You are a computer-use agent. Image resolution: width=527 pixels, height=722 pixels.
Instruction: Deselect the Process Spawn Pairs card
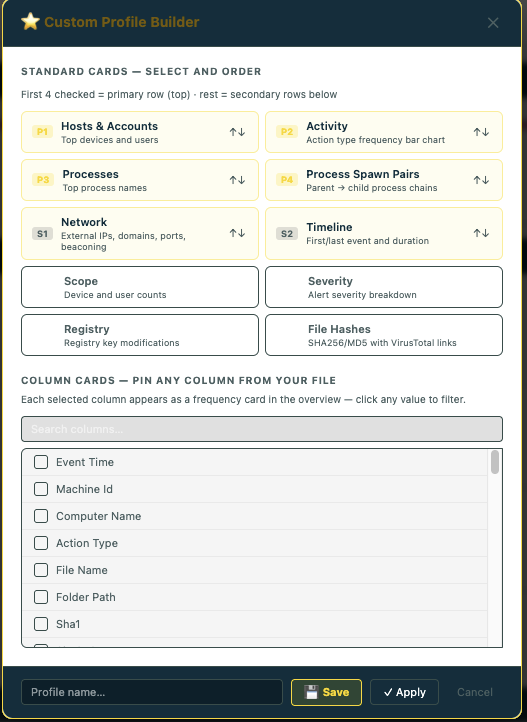[384, 180]
